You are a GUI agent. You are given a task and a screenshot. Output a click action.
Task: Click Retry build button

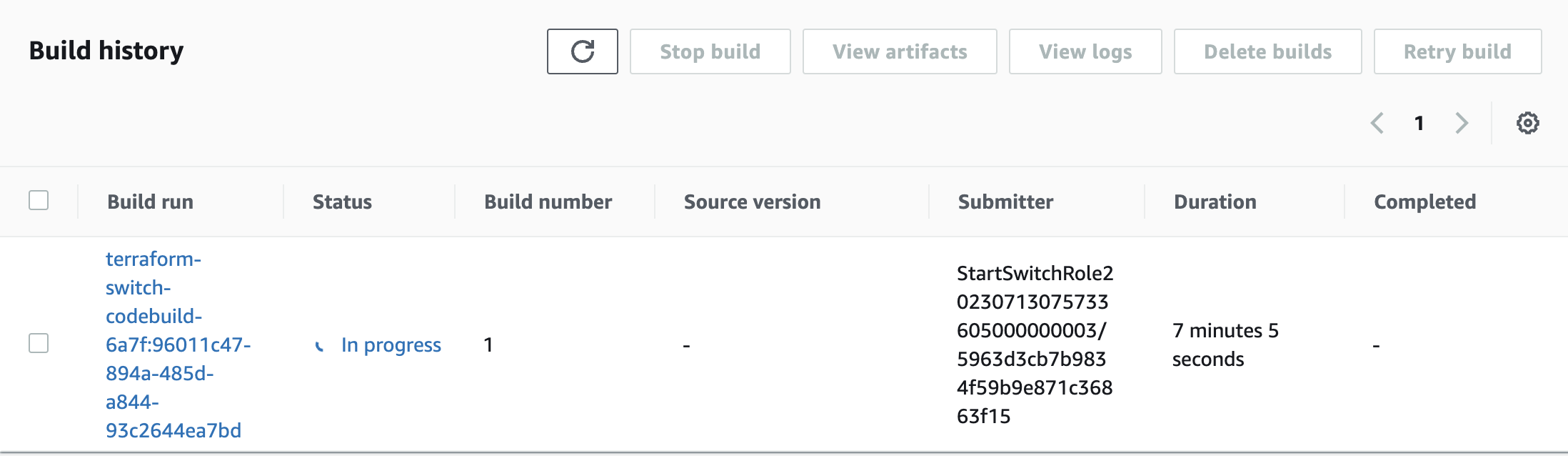[1457, 51]
